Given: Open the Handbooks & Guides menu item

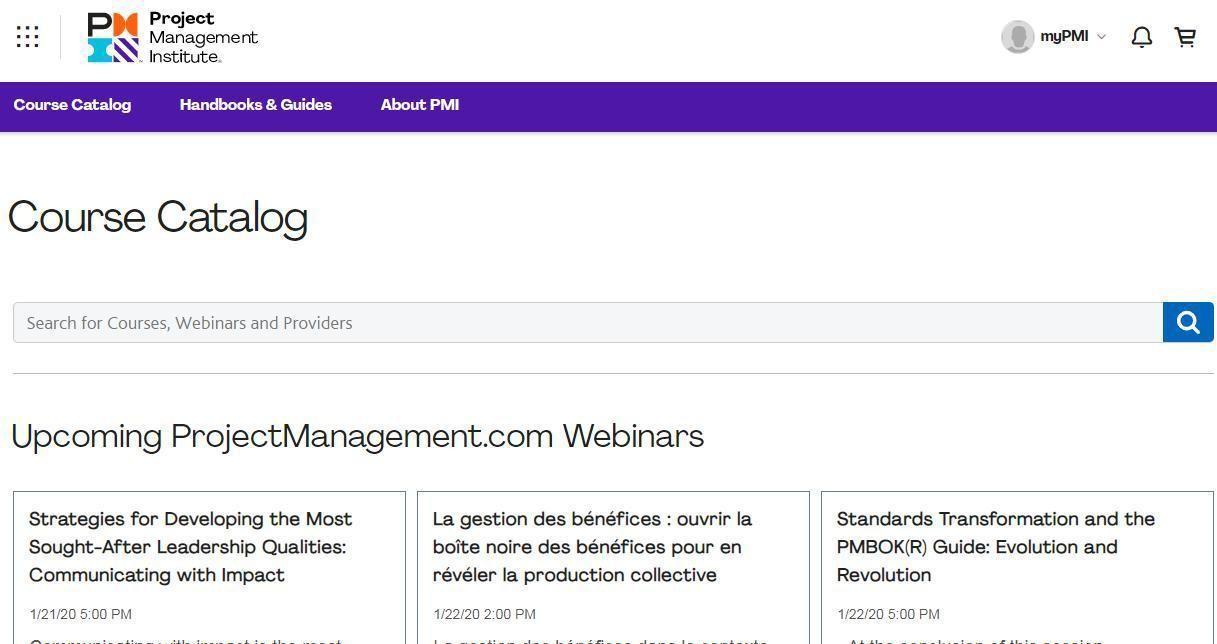Looking at the screenshot, I should 255,105.
